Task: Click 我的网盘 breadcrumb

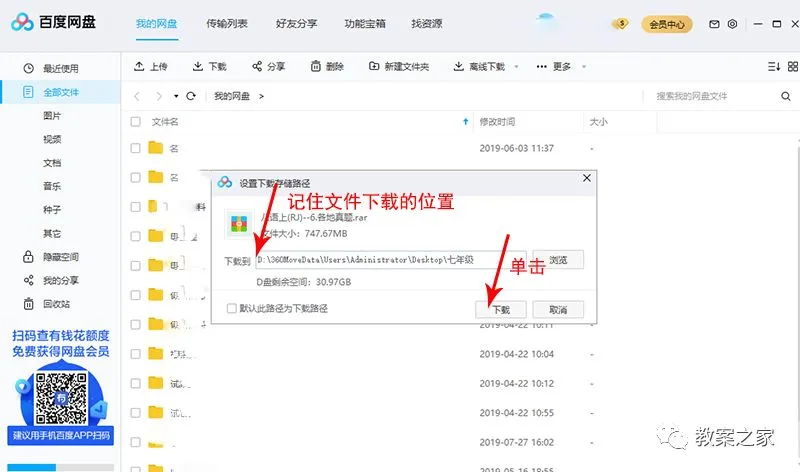Action: tap(232, 96)
